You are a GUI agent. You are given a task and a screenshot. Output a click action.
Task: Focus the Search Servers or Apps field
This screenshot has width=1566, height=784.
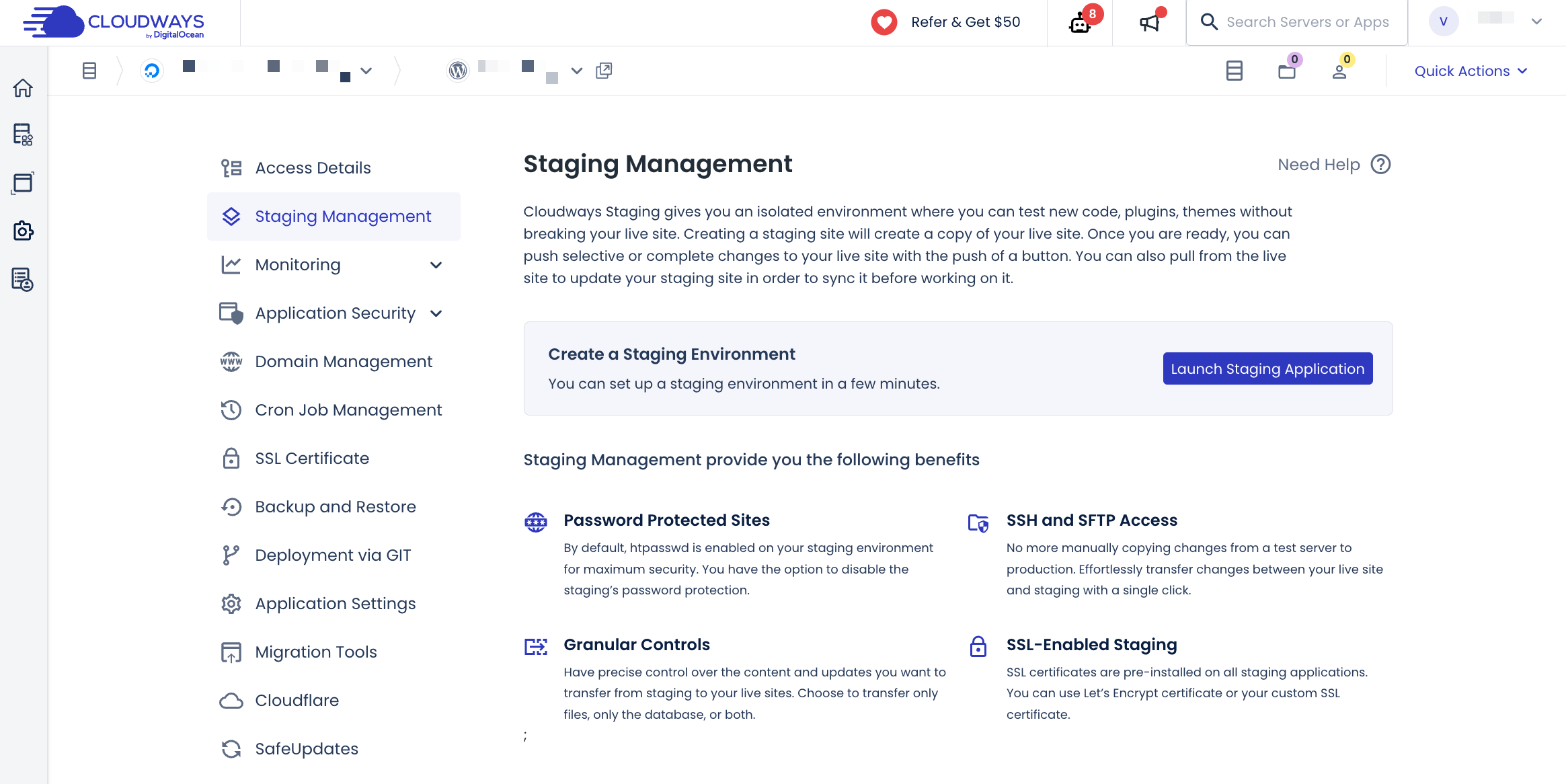(1307, 22)
